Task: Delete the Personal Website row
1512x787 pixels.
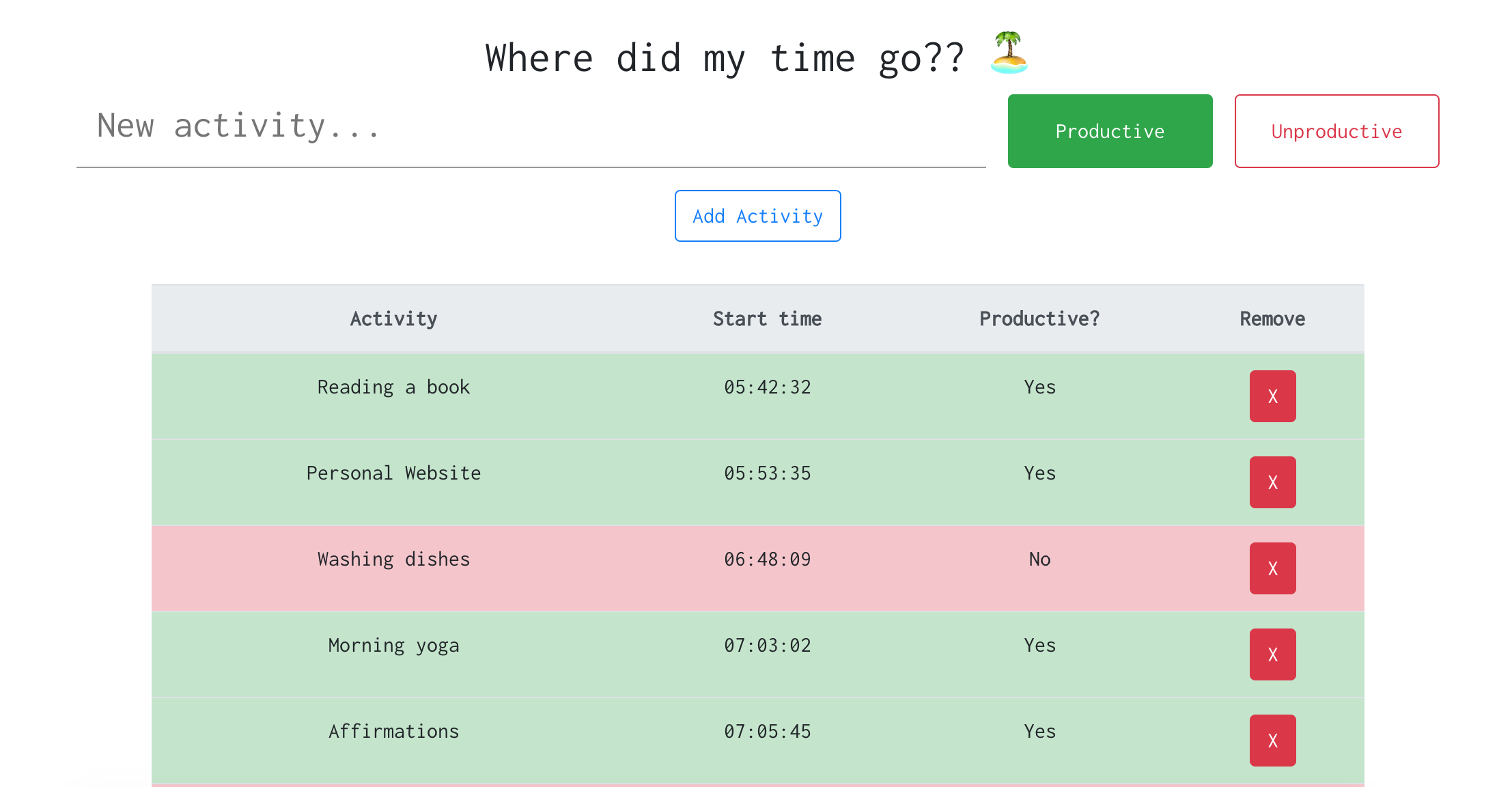Action: 1272,482
